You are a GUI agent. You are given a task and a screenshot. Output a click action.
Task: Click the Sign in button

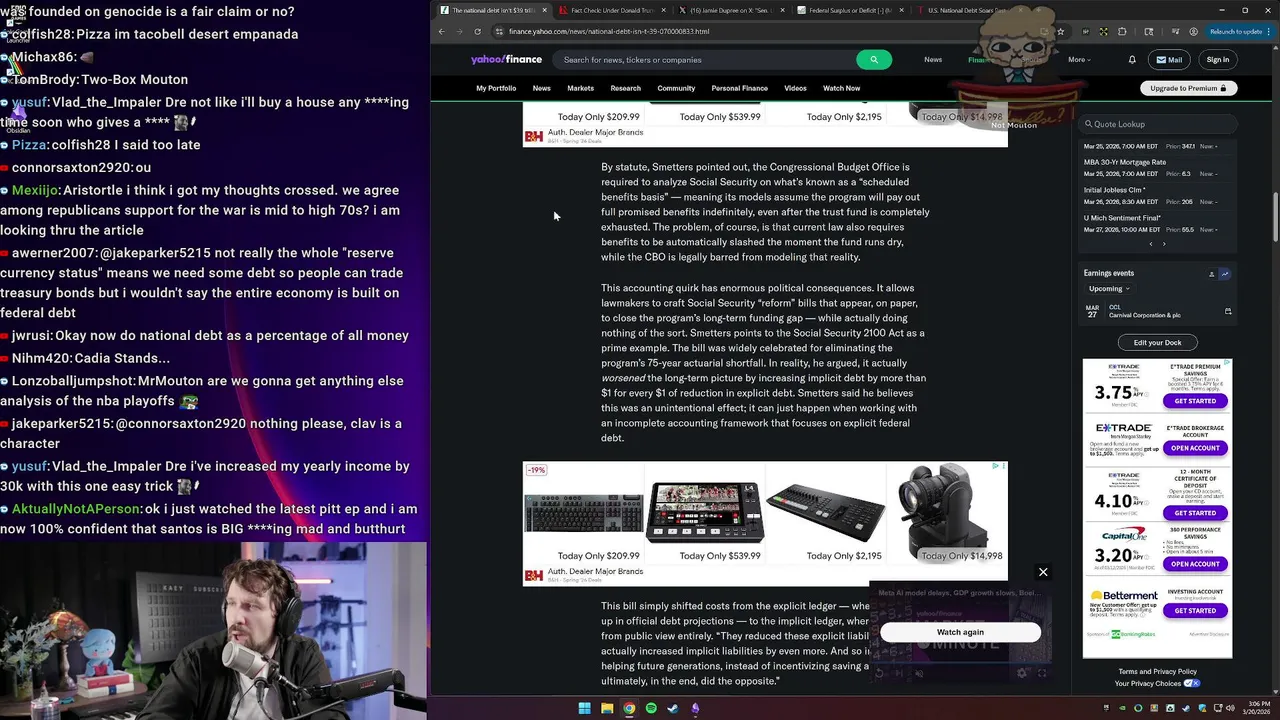click(1217, 59)
